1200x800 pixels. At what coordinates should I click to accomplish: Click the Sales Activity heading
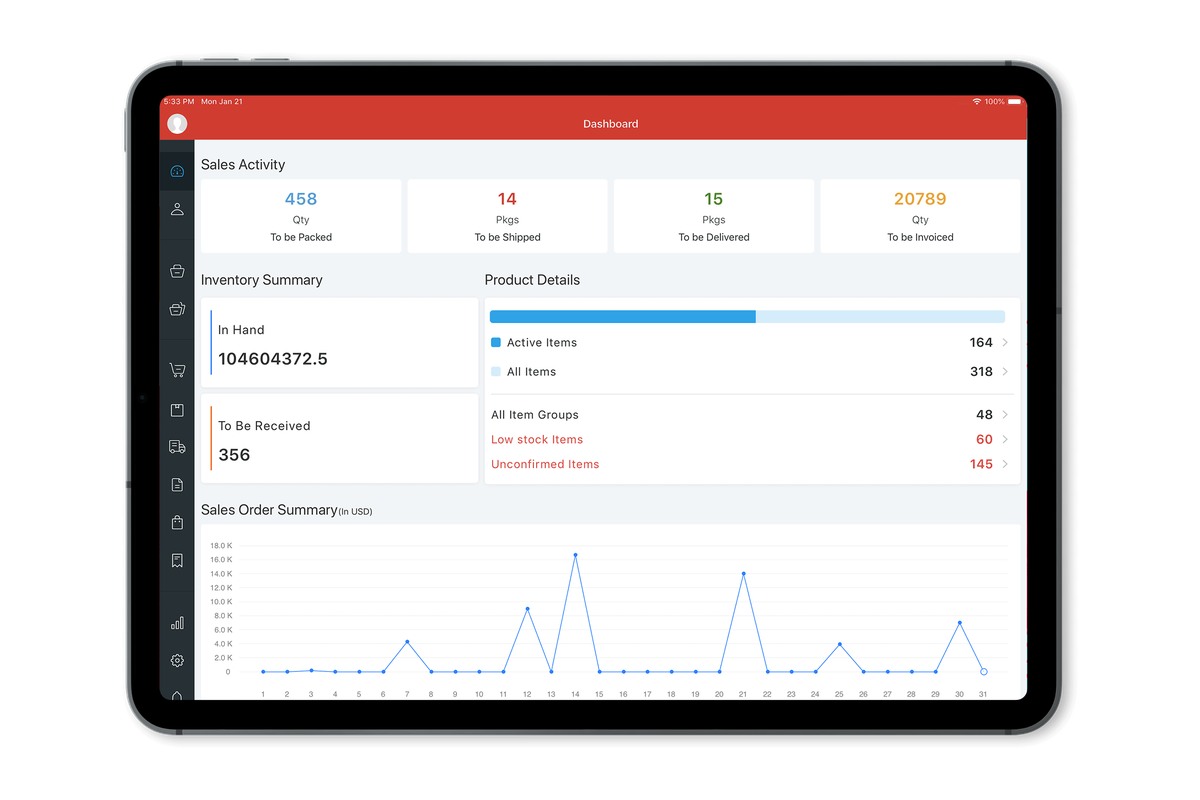click(x=243, y=165)
